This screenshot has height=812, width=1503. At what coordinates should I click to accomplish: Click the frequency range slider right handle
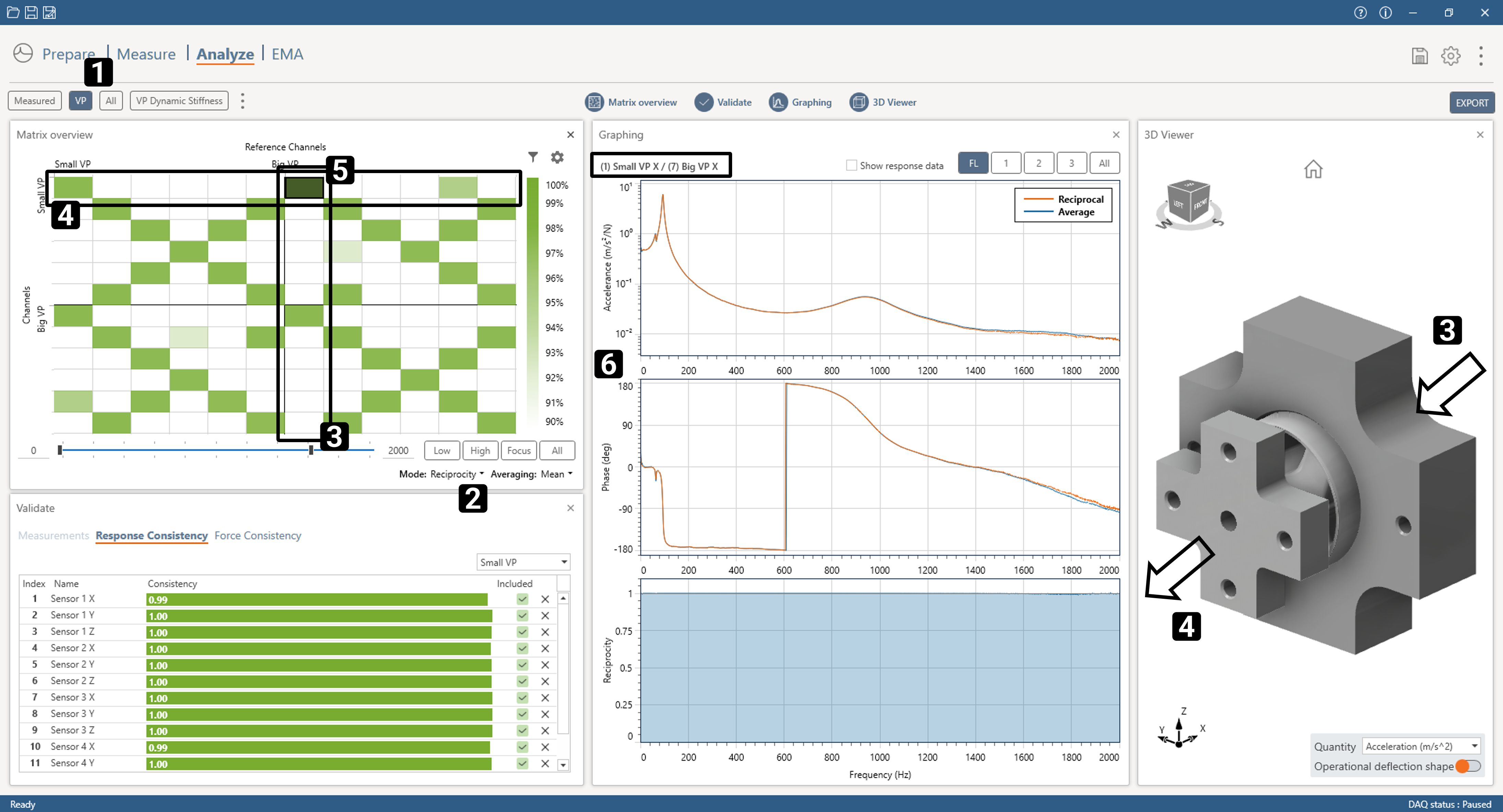pos(311,450)
